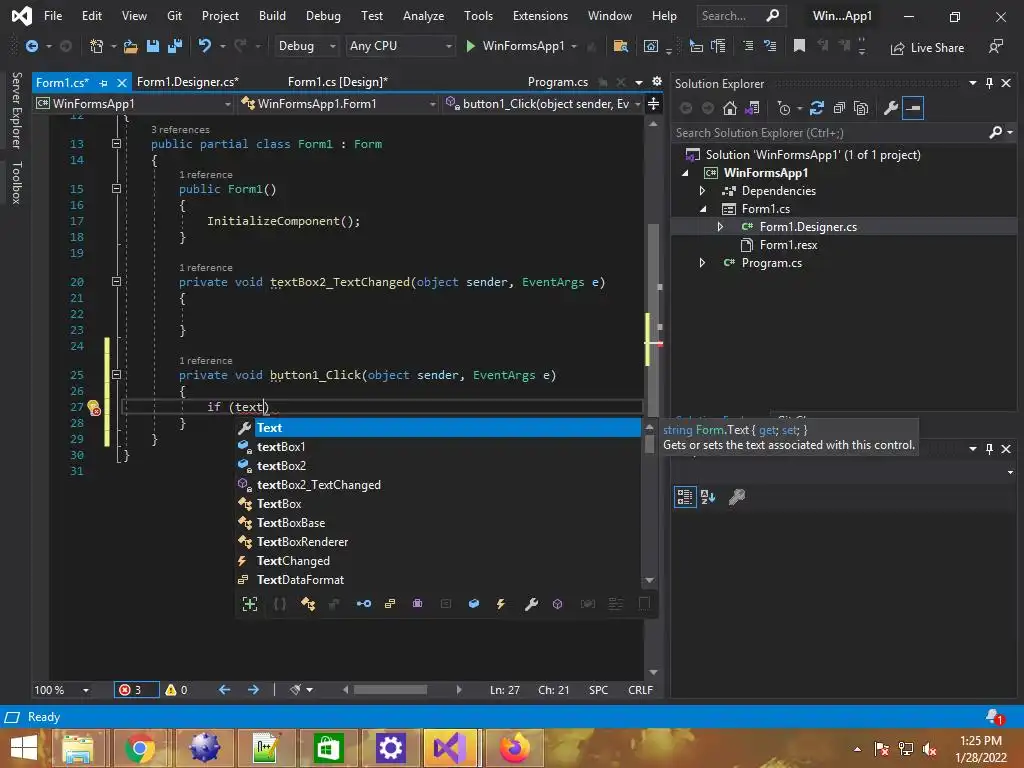This screenshot has height=768, width=1024.
Task: Click the bookmark icon in toolbar
Action: click(x=799, y=46)
